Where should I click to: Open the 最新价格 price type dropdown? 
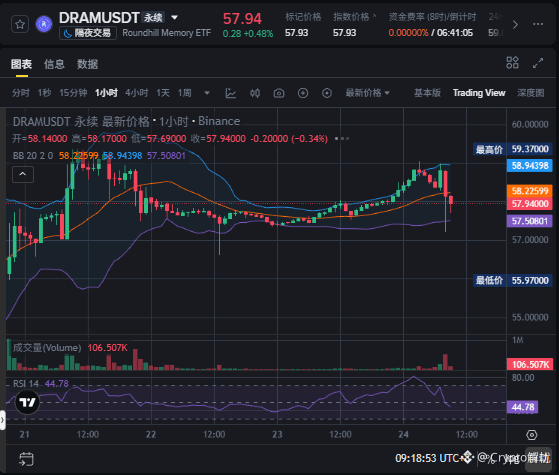tap(368, 93)
